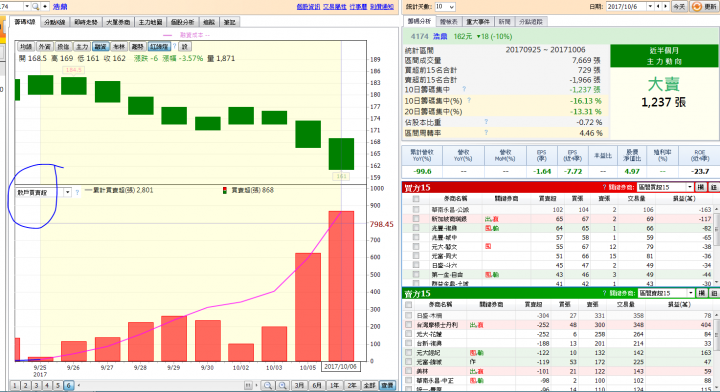This screenshot has width=720, height=392.
Task: Switch to the 主力地圖 tab
Action: pos(150,22)
